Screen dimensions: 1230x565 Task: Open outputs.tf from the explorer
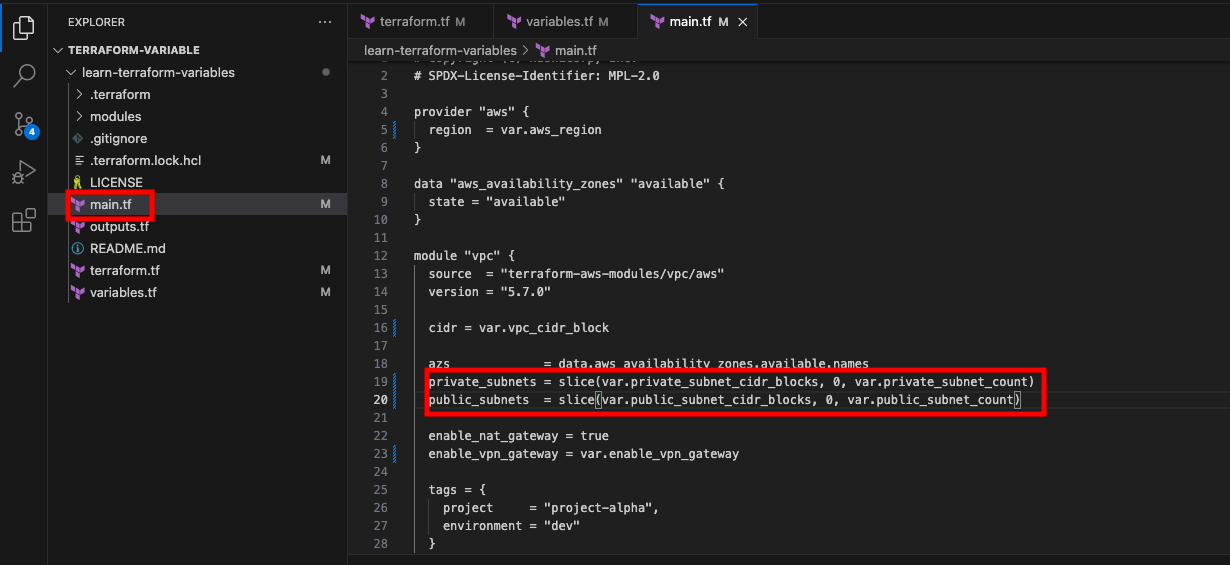[119, 227]
